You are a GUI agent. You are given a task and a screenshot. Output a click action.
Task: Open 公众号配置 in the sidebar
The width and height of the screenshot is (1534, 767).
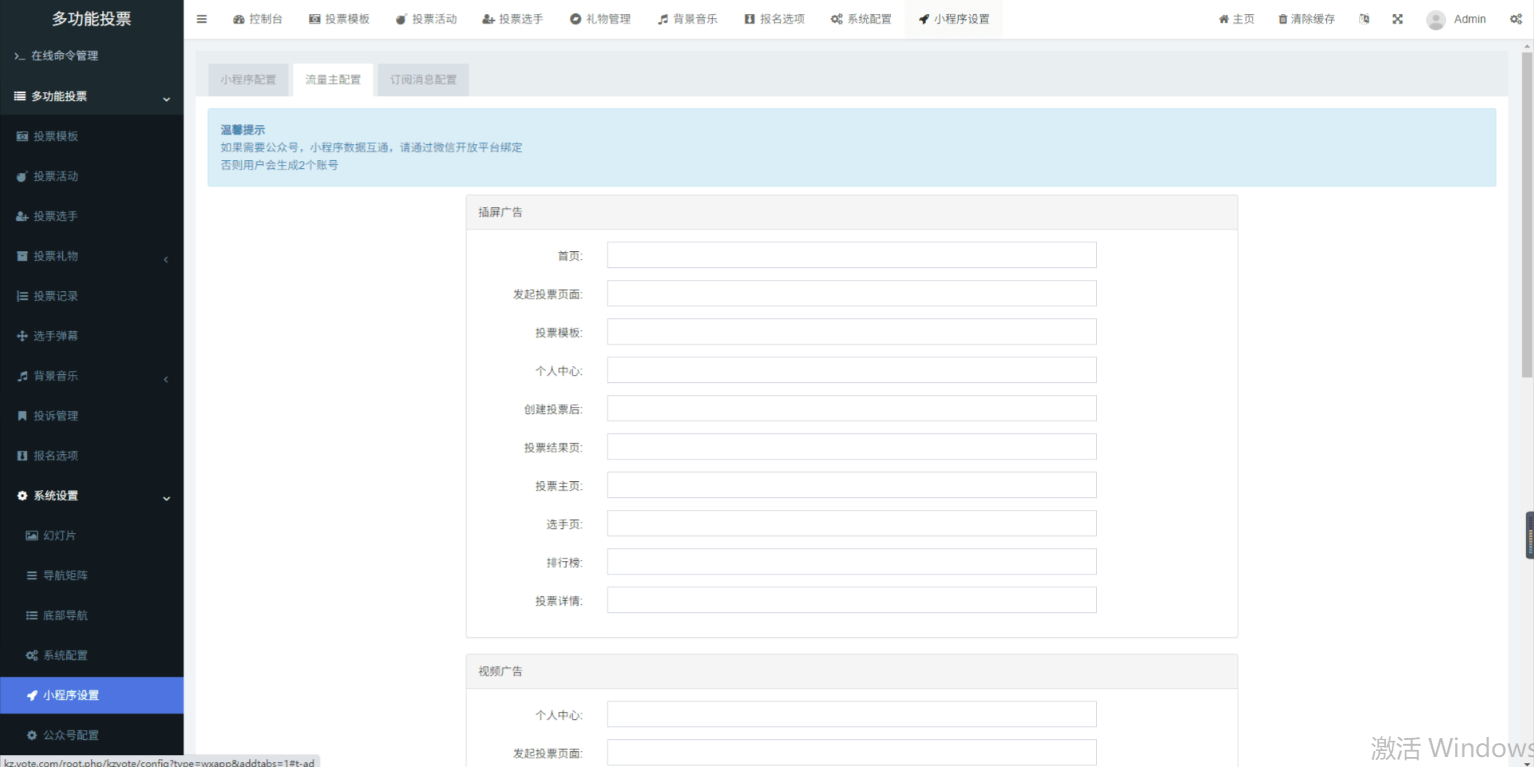point(91,735)
